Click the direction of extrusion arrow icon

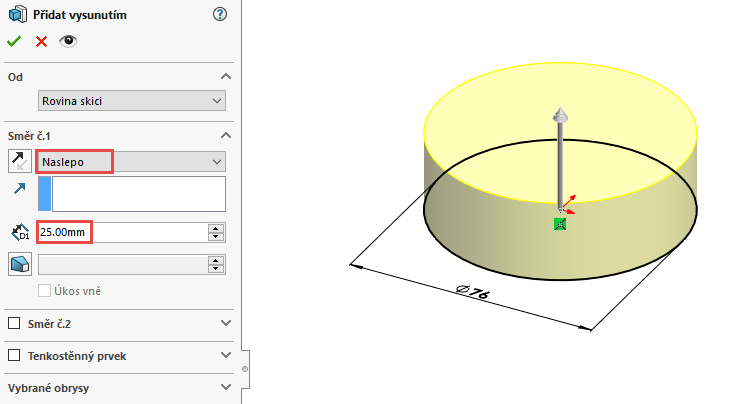click(20, 188)
